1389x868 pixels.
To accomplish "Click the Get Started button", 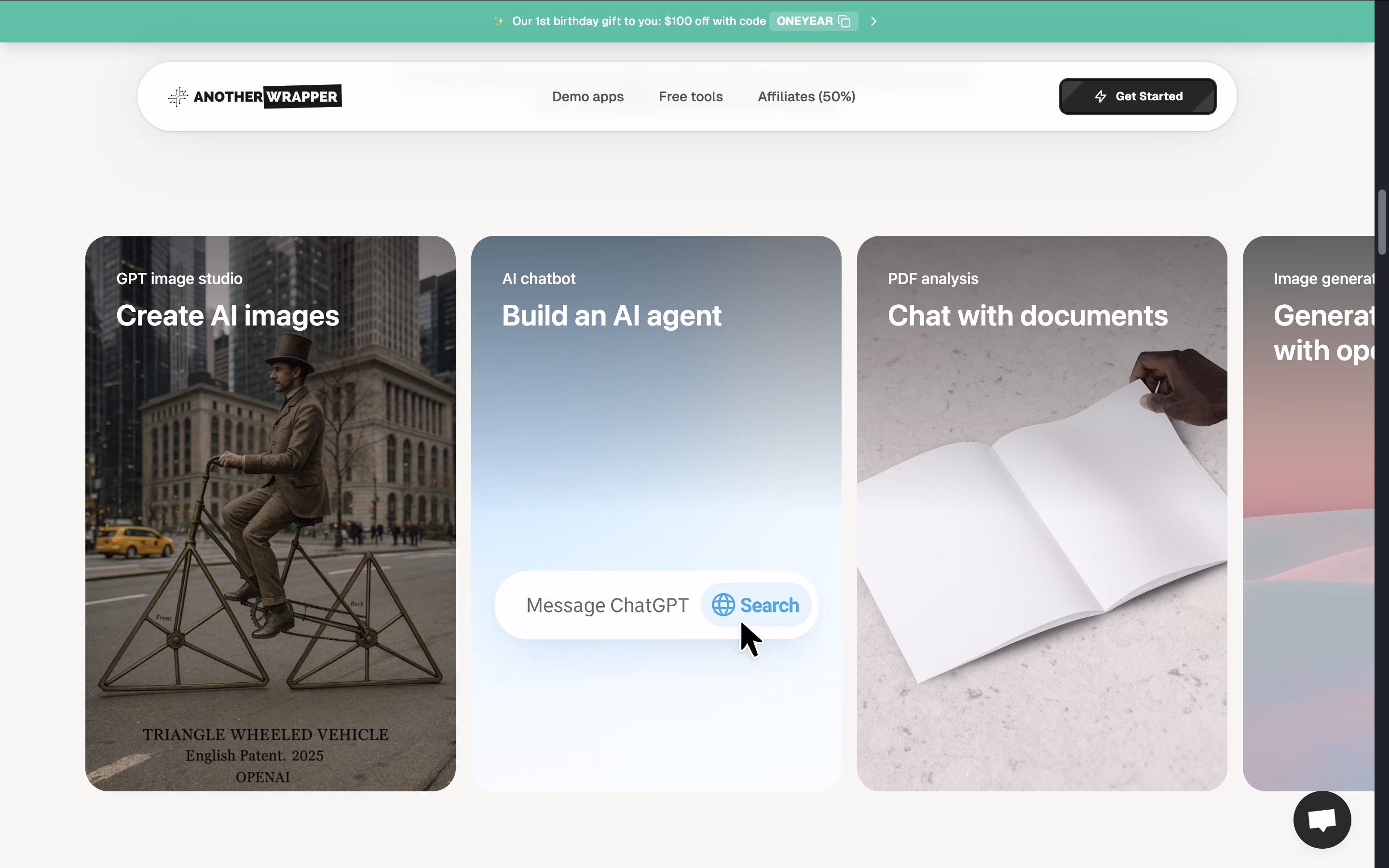I will [x=1138, y=96].
